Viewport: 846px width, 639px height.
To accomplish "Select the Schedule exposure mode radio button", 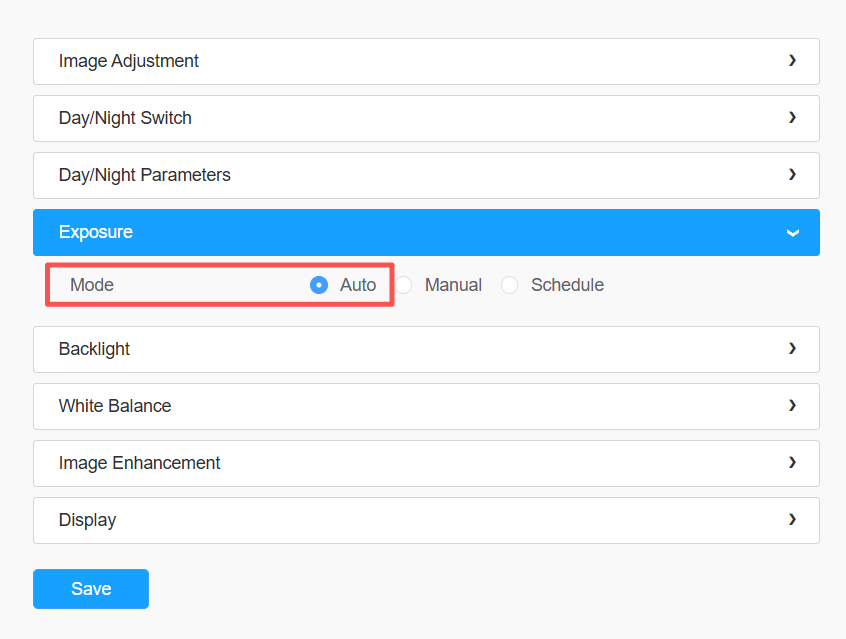I will coord(509,284).
